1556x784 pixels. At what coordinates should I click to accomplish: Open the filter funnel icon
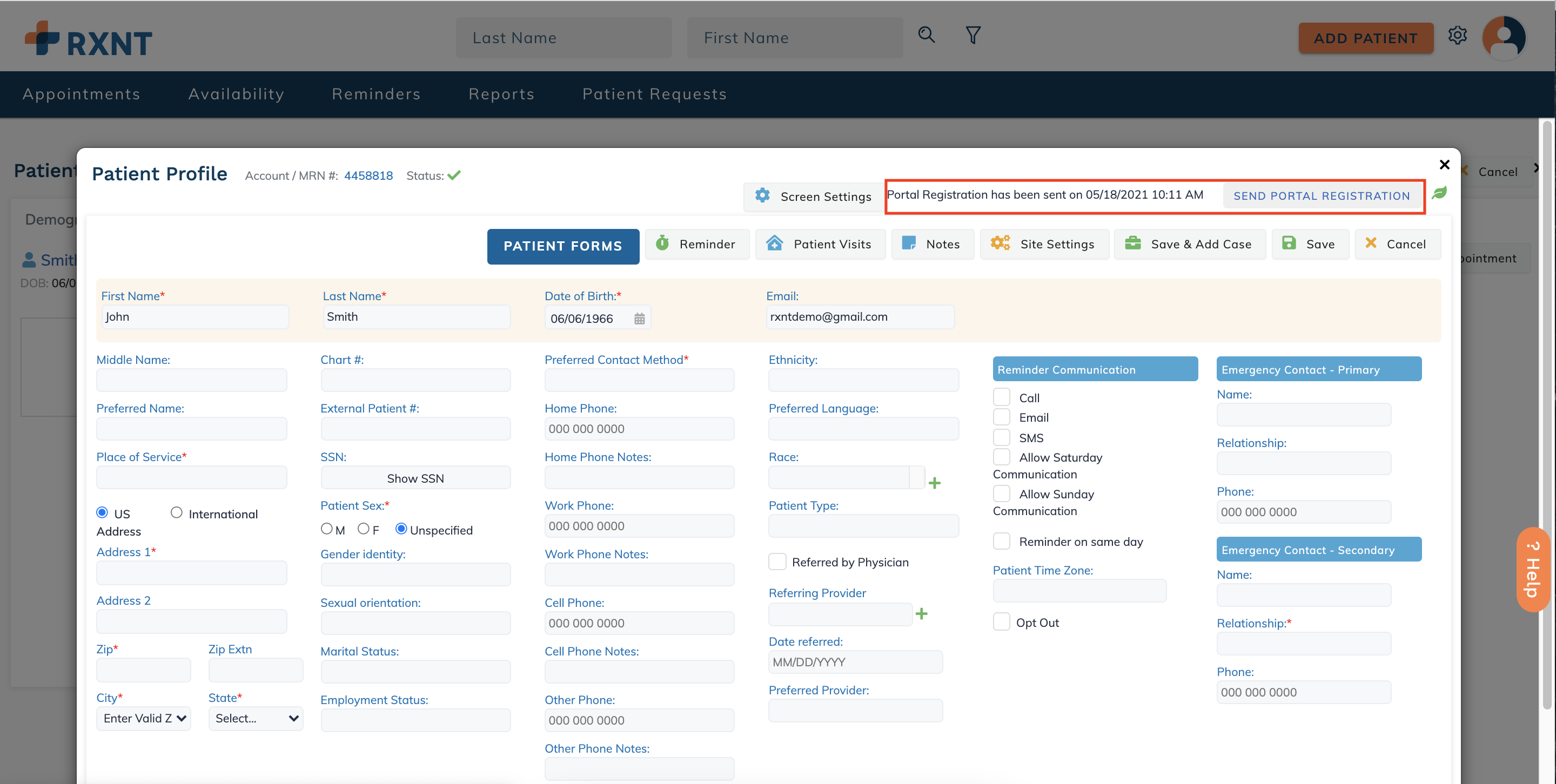972,35
